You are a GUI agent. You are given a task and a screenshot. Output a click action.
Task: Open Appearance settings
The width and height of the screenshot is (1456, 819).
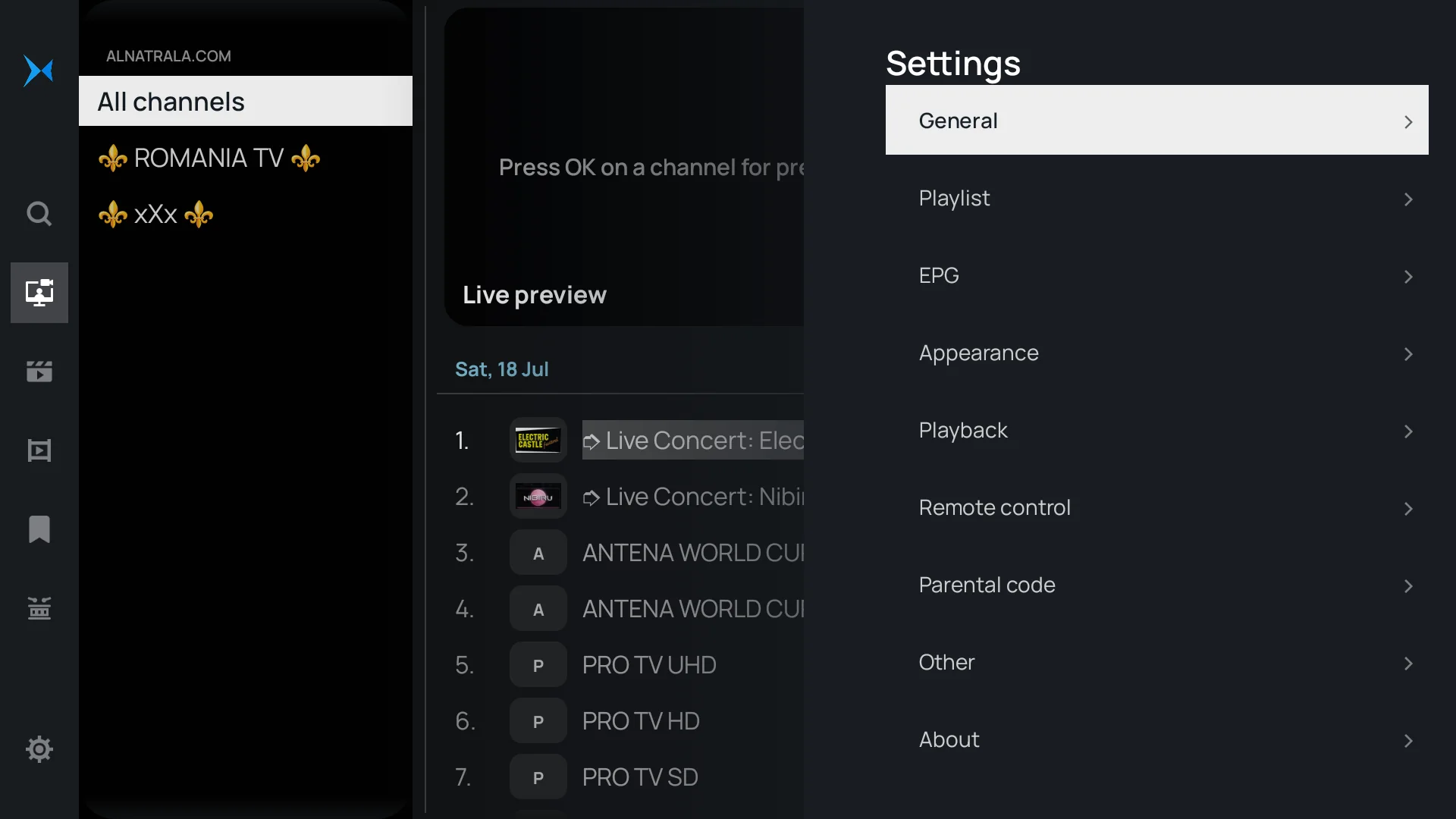(1157, 353)
